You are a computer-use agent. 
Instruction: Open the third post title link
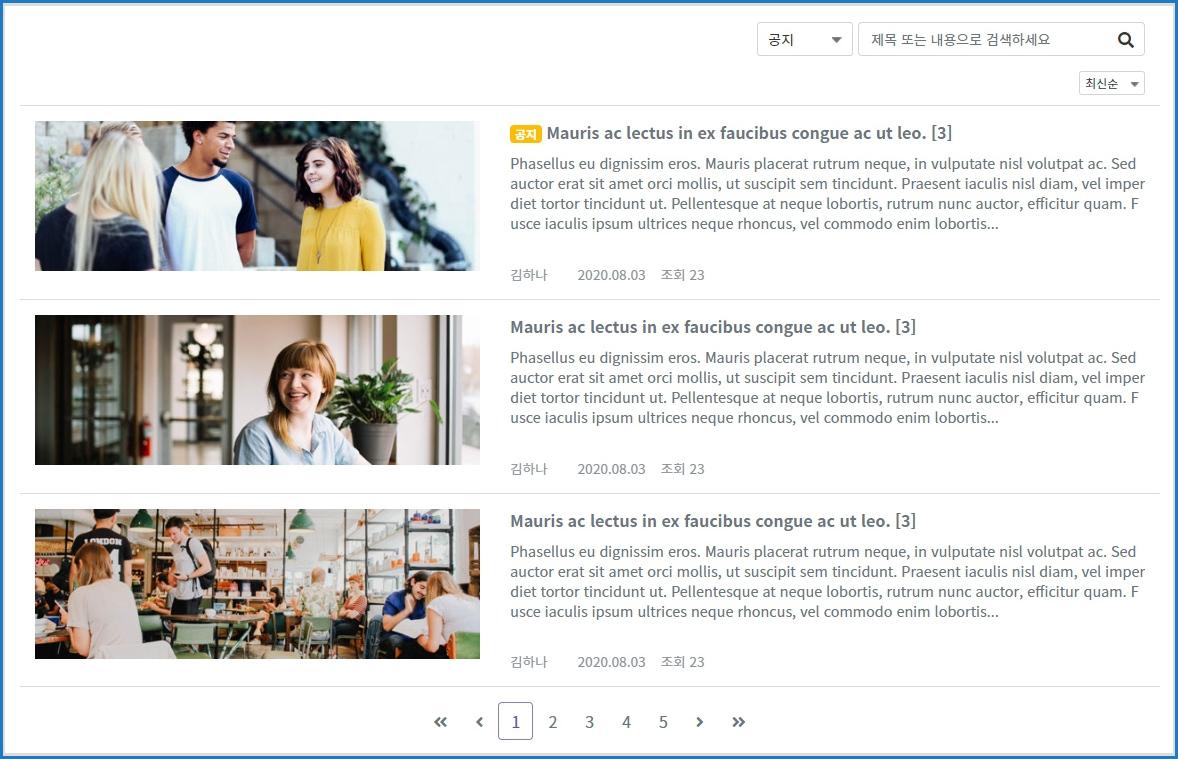pyautogui.click(x=712, y=521)
